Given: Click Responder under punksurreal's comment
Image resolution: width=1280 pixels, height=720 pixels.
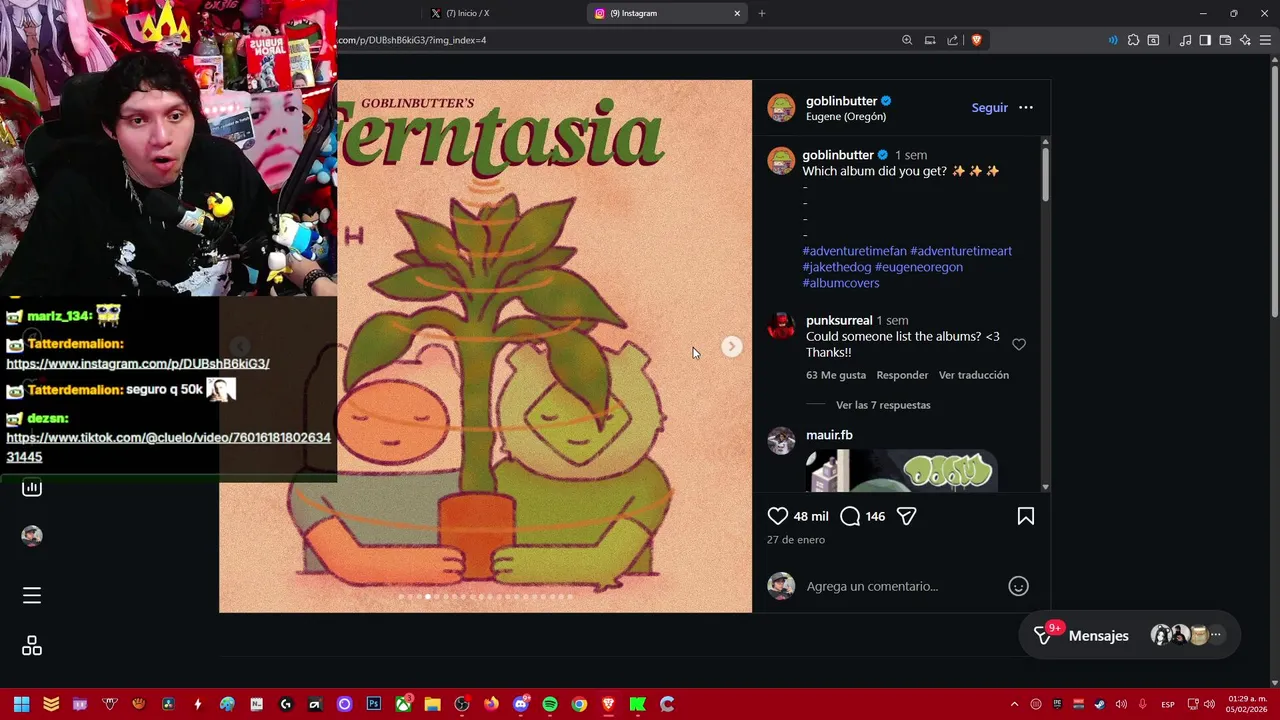Looking at the screenshot, I should click(902, 375).
